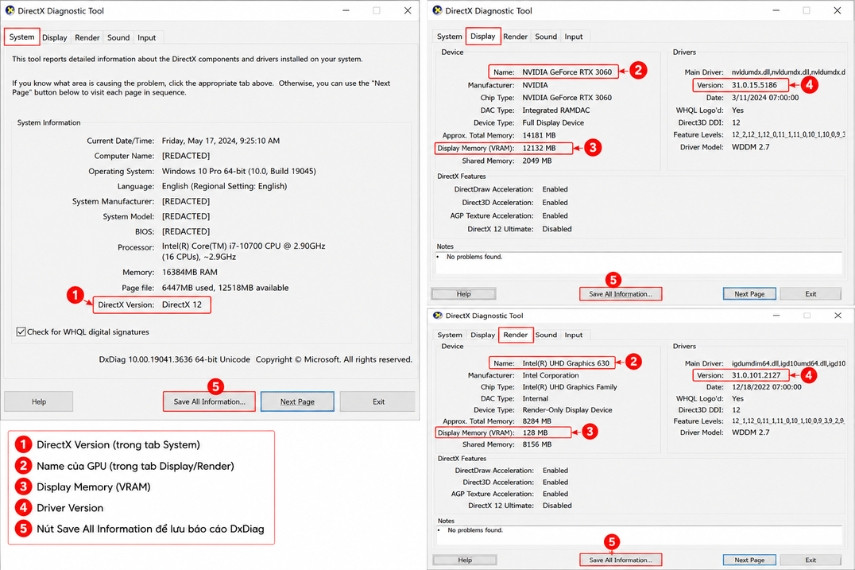
Task: Save All Information in Display window
Action: pos(621,294)
